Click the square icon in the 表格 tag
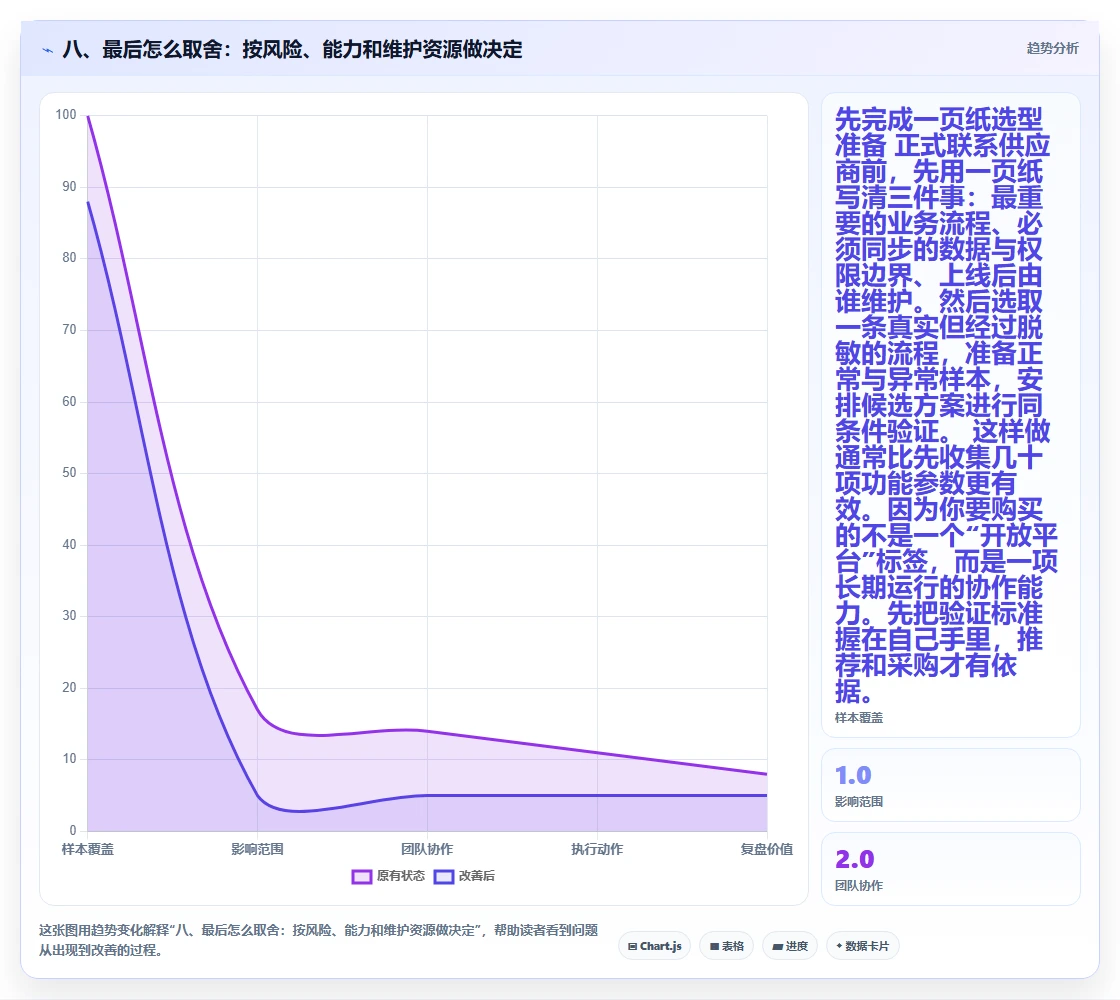This screenshot has height=1000, width=1120. [714, 946]
